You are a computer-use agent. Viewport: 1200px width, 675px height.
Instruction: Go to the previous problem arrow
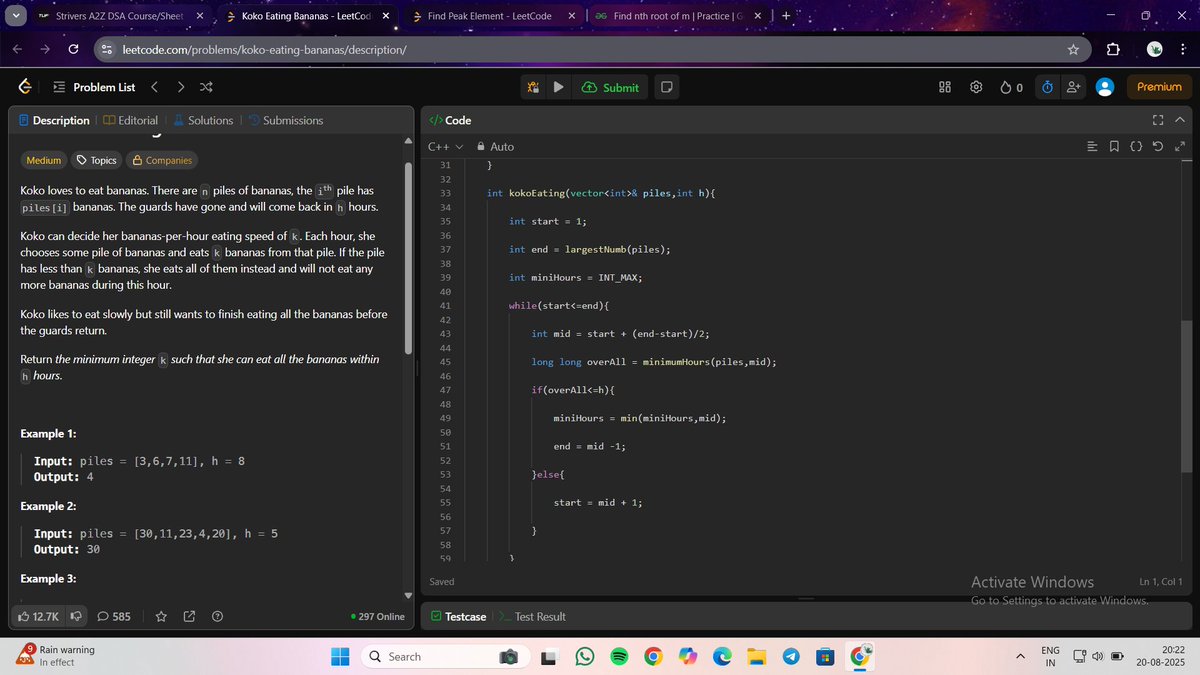pos(154,87)
